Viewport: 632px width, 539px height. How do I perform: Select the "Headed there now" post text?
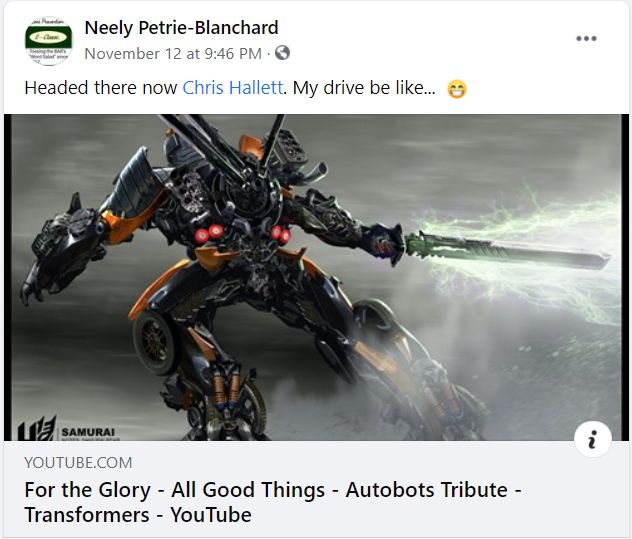click(x=100, y=88)
